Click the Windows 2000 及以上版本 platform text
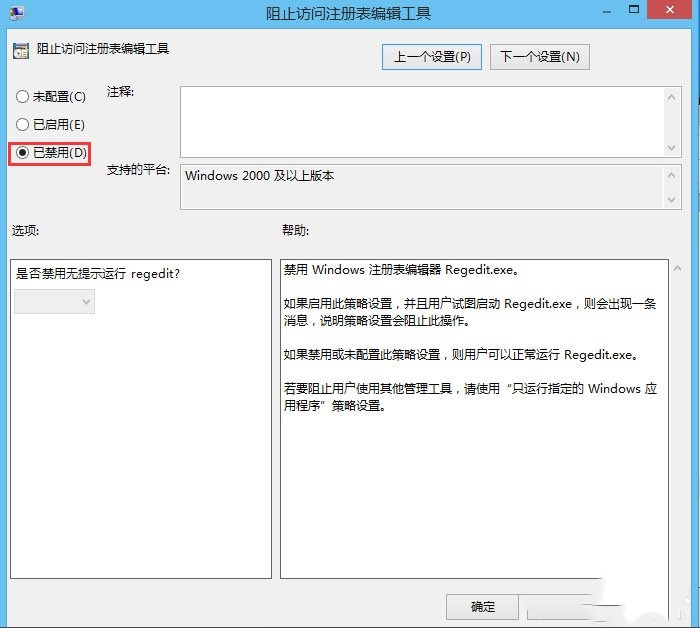 260,176
